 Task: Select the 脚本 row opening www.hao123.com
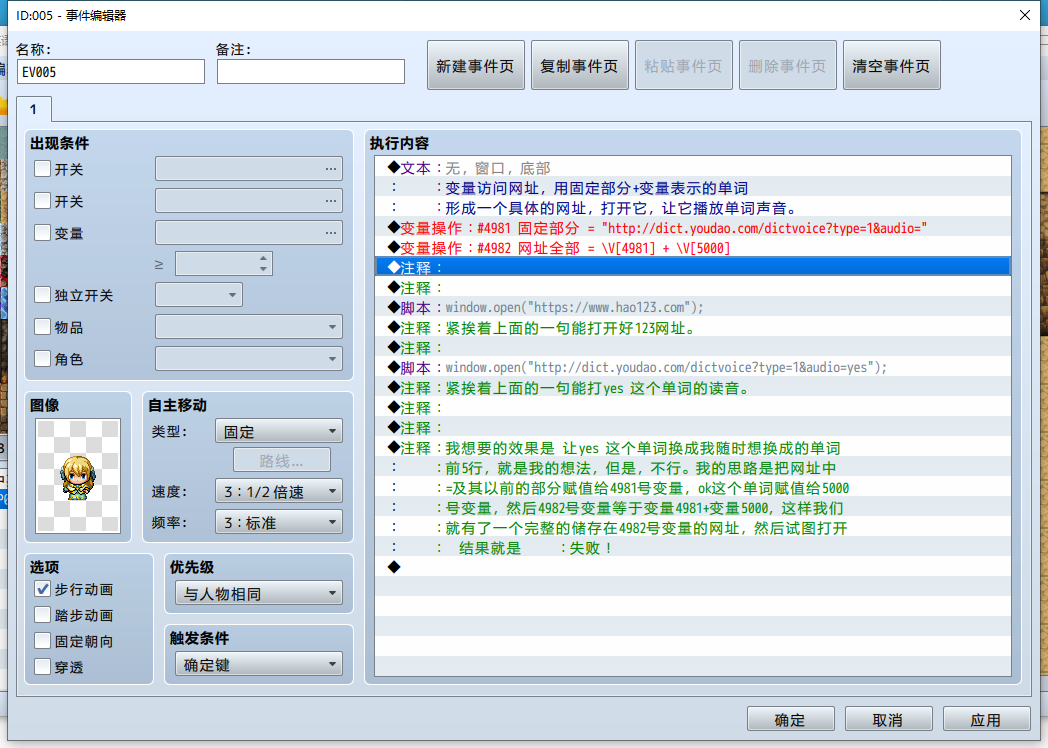pos(693,307)
